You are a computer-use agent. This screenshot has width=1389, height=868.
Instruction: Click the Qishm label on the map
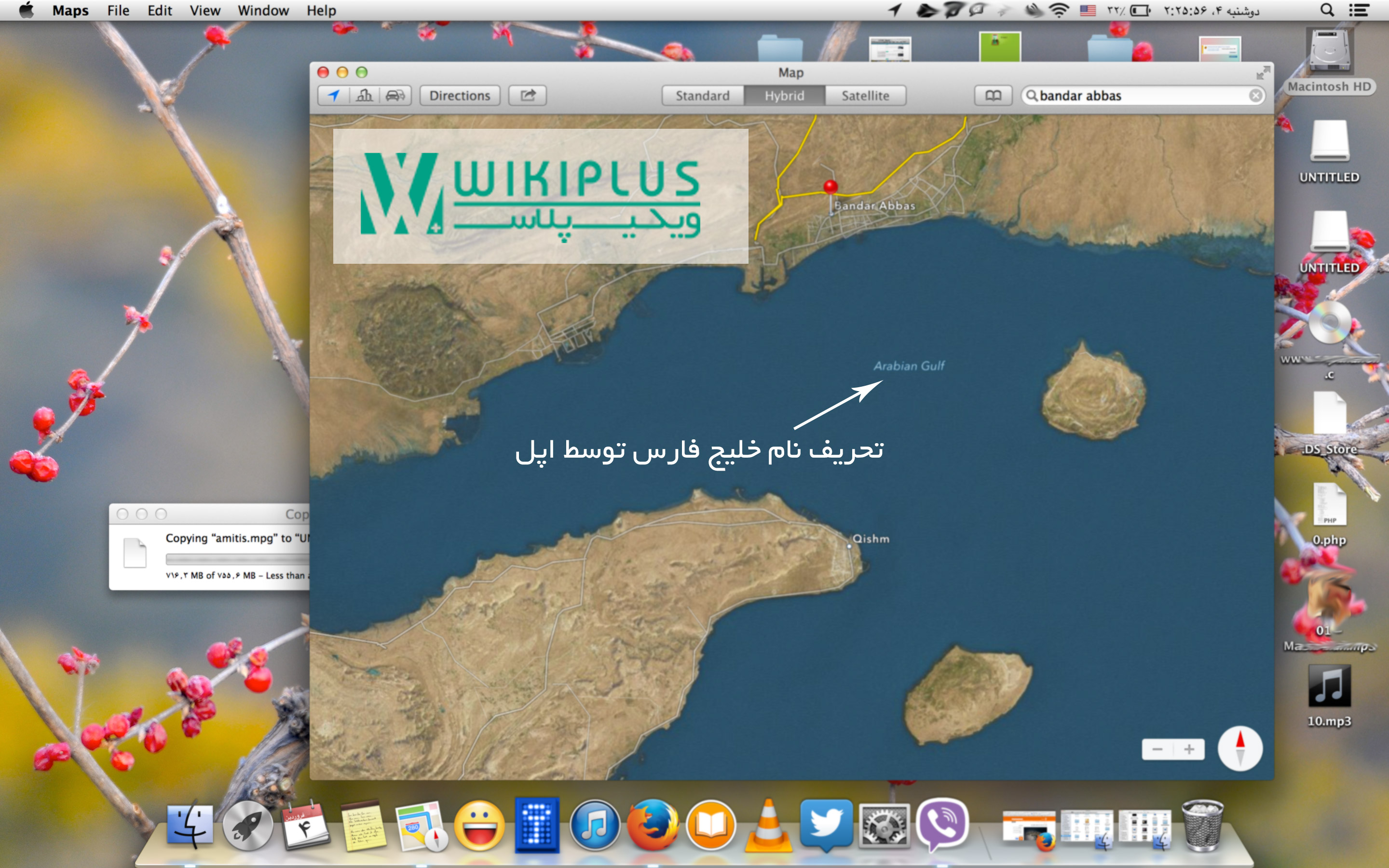(x=871, y=539)
